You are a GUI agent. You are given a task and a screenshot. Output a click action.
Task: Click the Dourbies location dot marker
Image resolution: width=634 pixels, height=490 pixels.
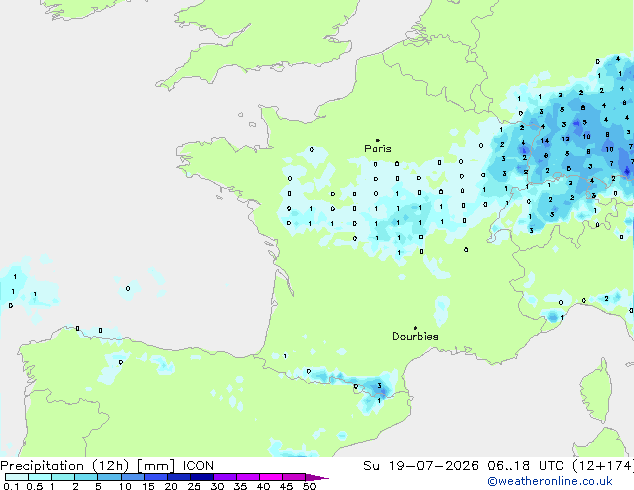click(415, 328)
